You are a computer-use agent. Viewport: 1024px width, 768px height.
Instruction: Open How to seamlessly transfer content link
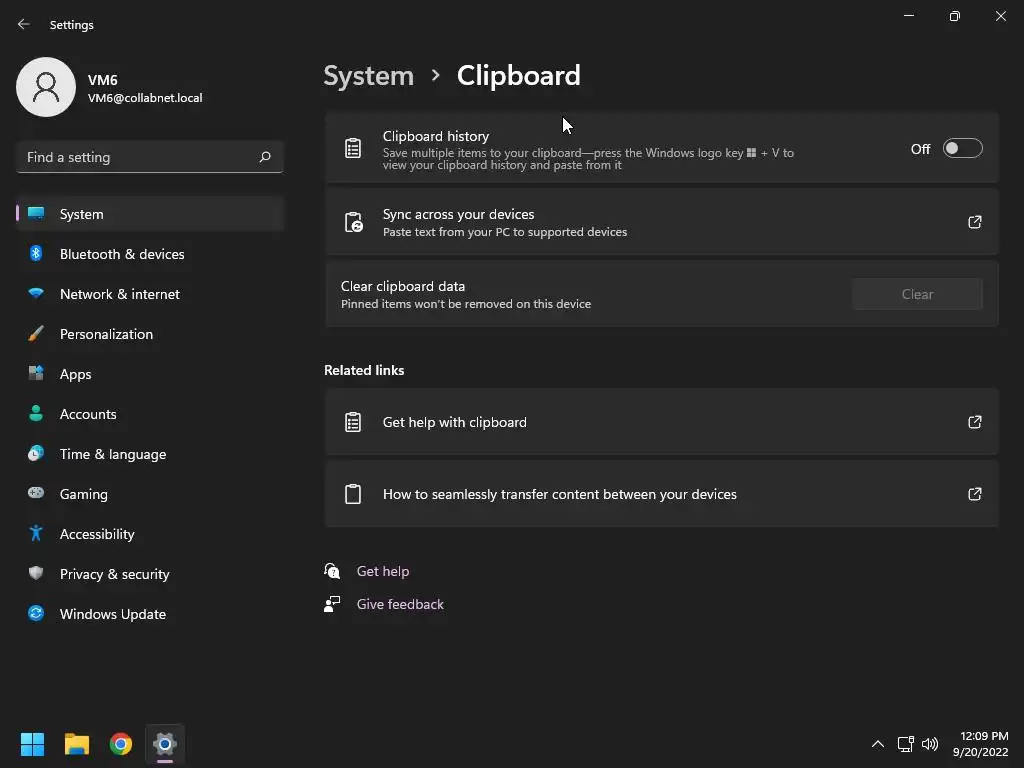click(559, 494)
